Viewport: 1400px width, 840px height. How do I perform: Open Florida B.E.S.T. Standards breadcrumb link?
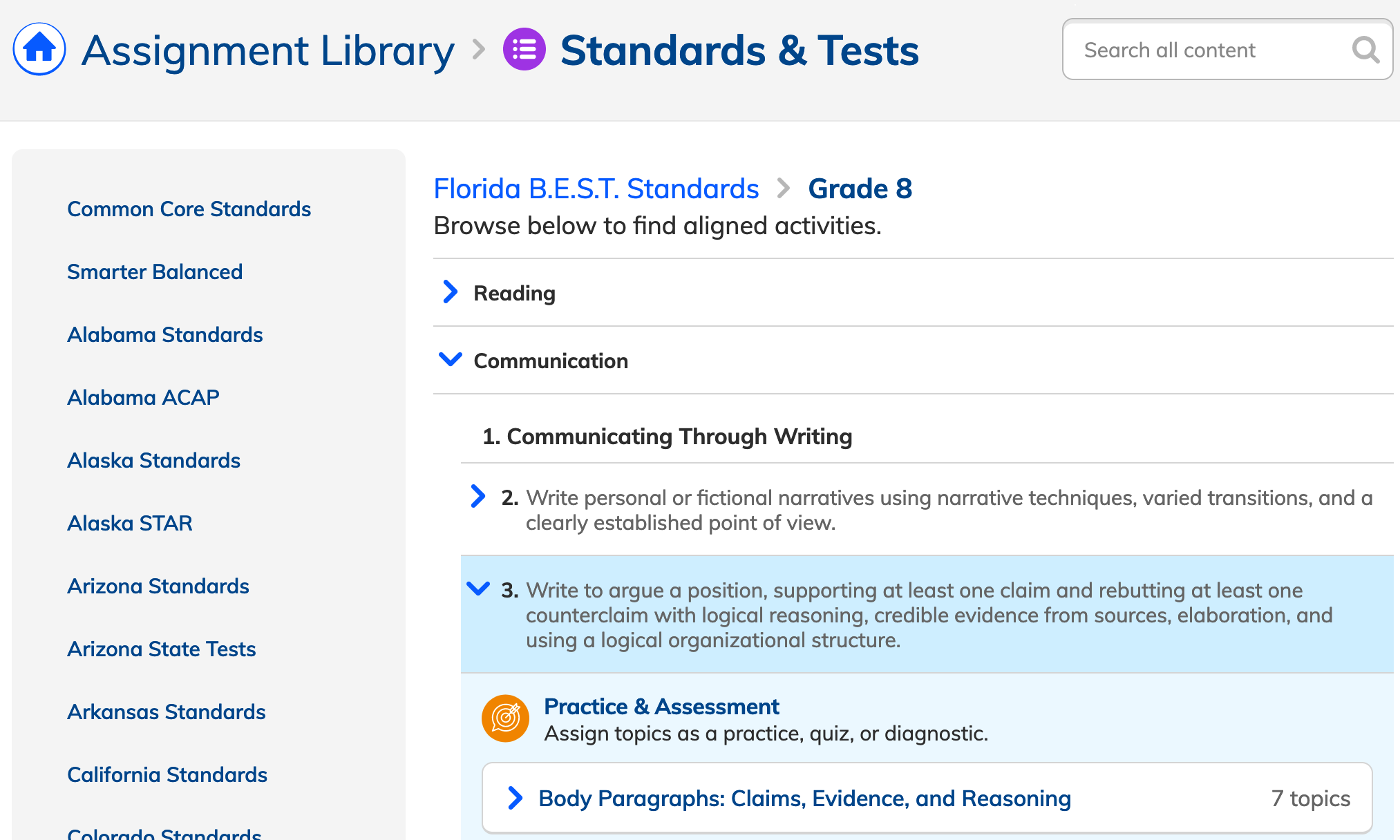(596, 188)
